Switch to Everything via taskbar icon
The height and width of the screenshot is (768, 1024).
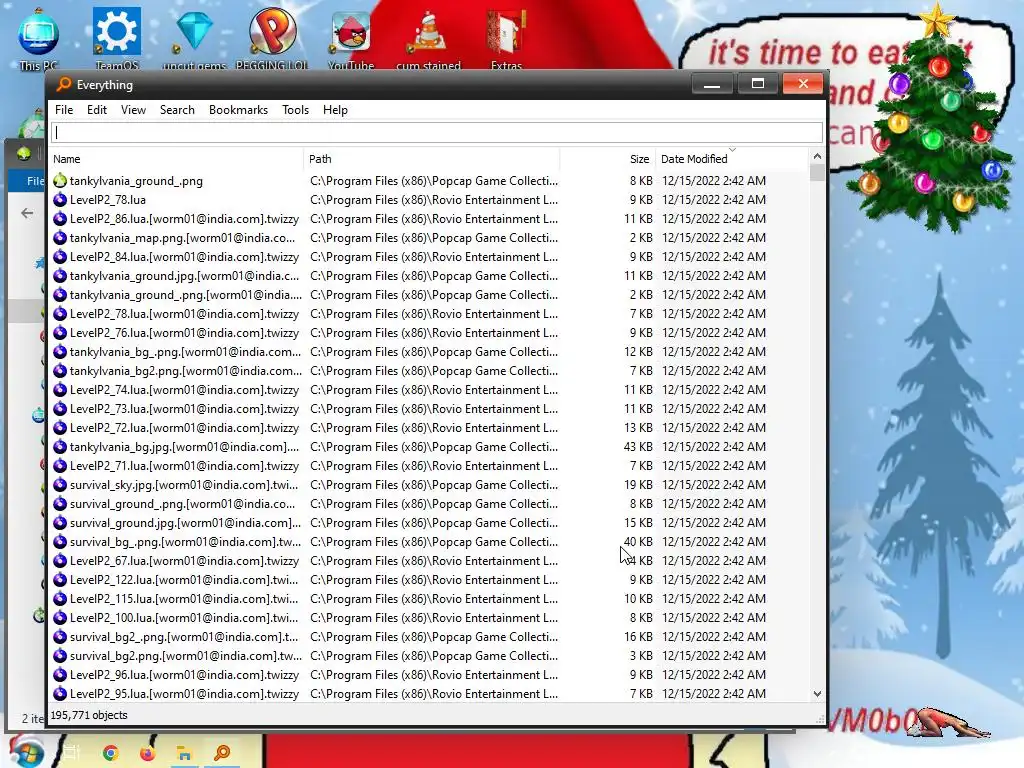pos(222,753)
